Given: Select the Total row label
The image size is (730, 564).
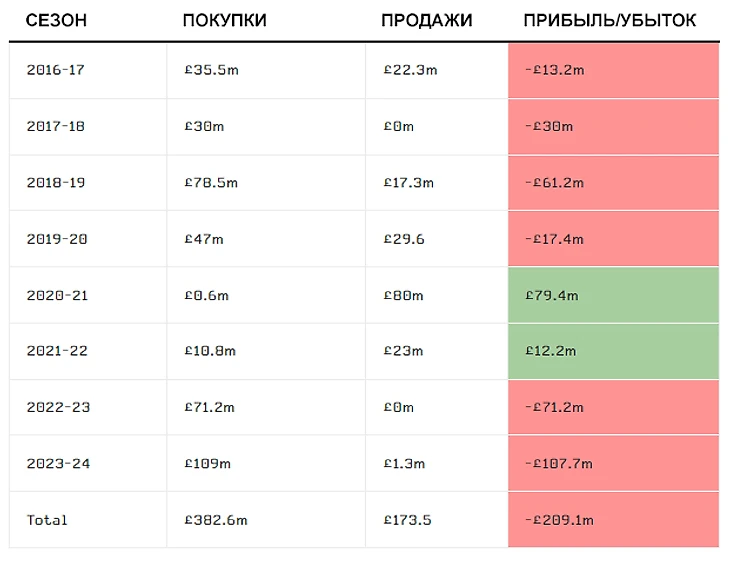Looking at the screenshot, I should 48,520.
